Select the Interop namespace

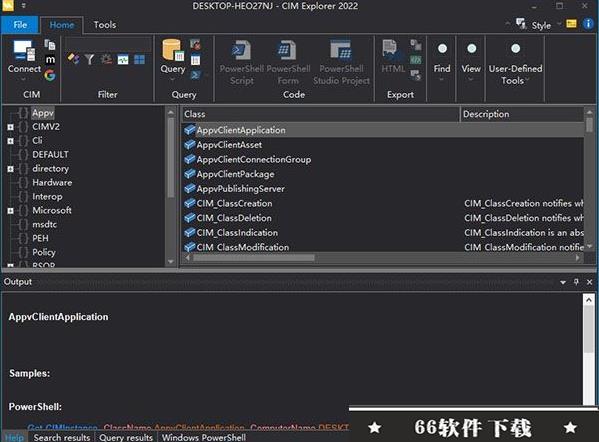click(47, 197)
